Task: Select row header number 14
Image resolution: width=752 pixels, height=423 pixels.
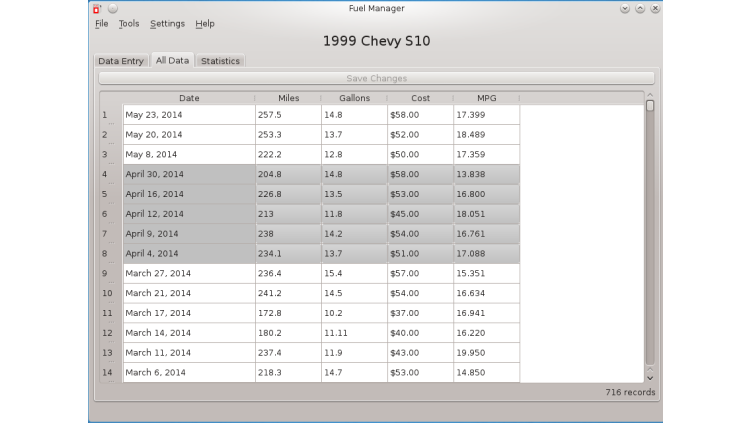Action: click(111, 373)
